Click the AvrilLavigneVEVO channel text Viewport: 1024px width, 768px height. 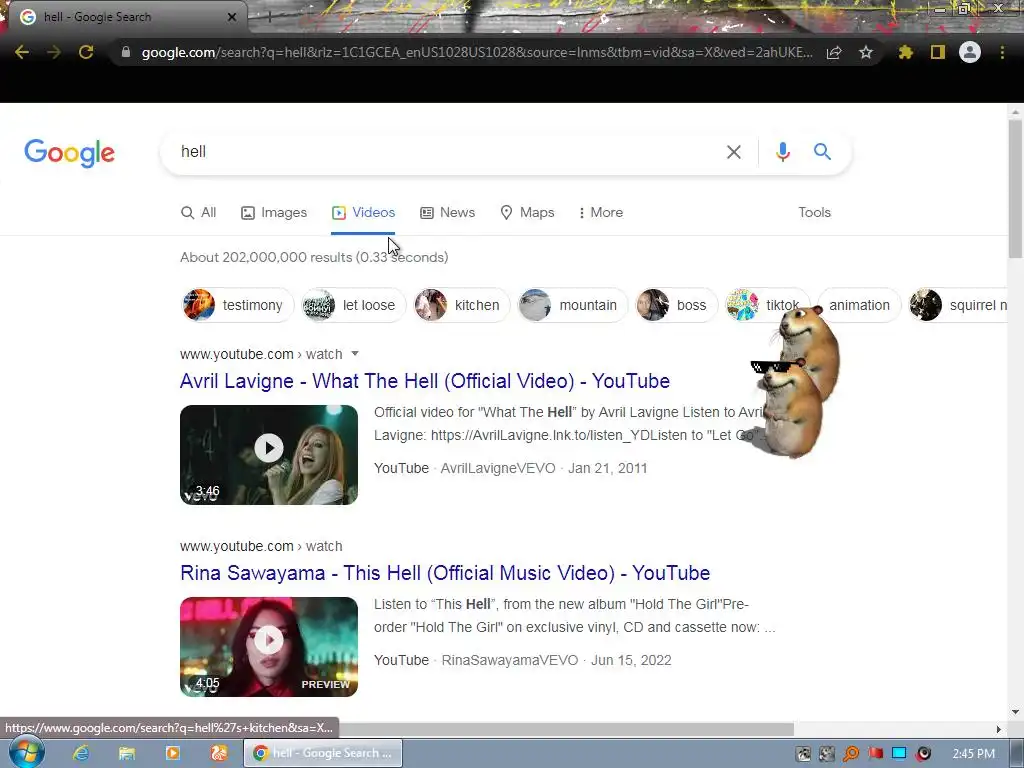click(498, 468)
